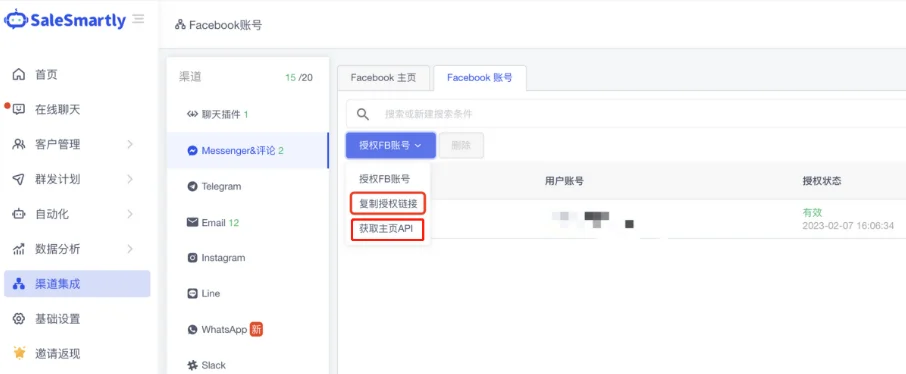Click the blurred user account cell
This screenshot has width=906, height=374.
point(593,220)
